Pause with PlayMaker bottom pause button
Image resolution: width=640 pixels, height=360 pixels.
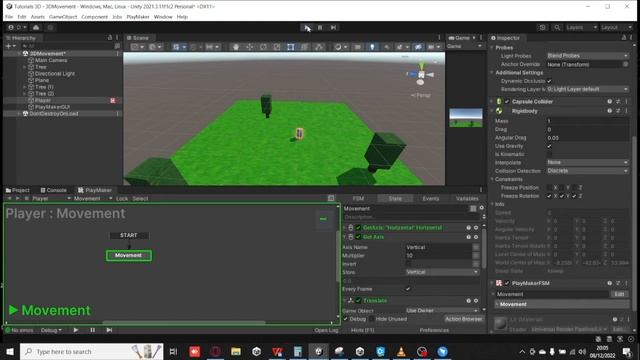[x=93, y=330]
